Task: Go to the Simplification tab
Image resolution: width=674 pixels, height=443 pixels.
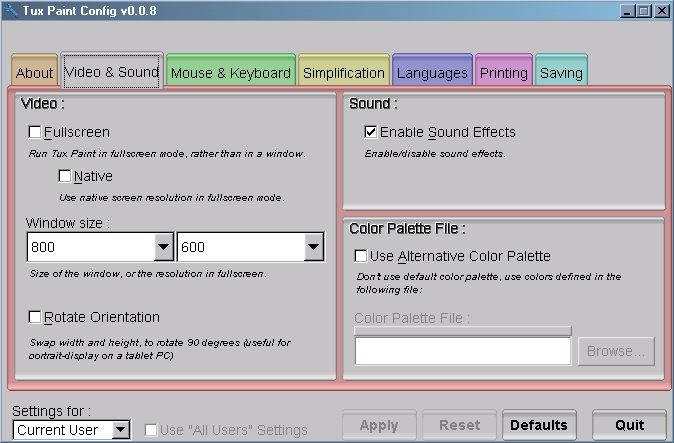Action: coord(344,73)
